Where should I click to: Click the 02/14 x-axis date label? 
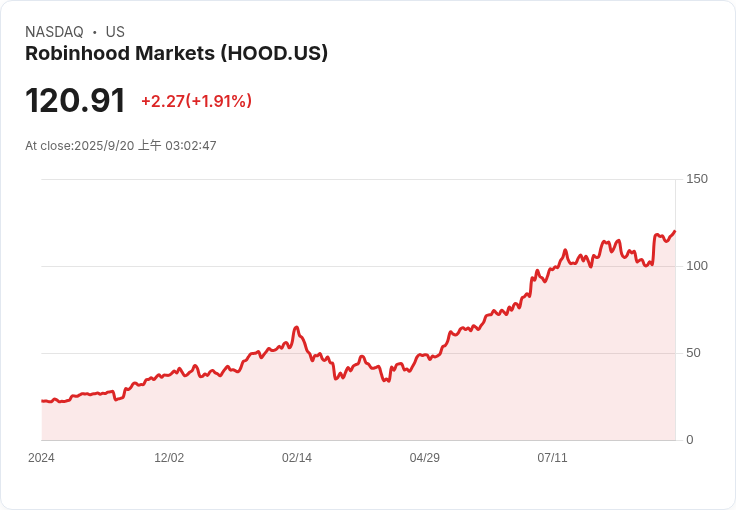click(x=297, y=457)
